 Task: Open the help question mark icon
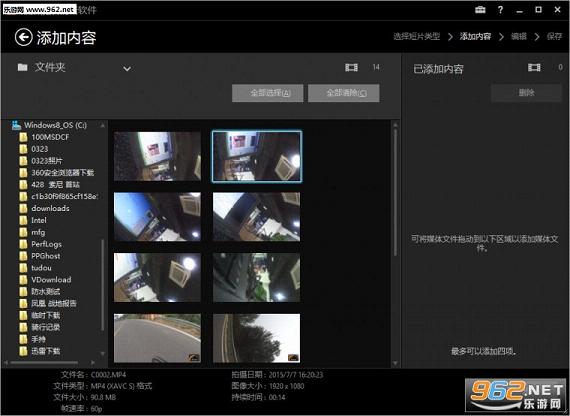(500, 10)
